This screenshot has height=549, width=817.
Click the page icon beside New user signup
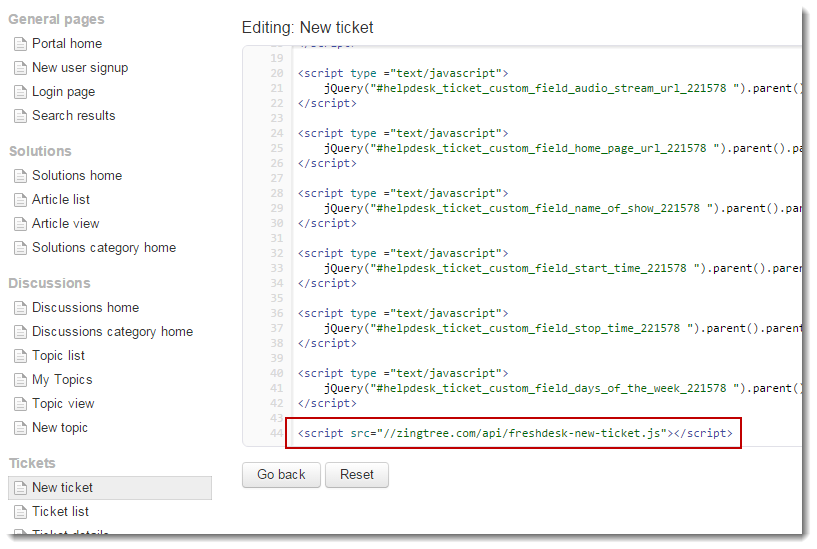20,68
